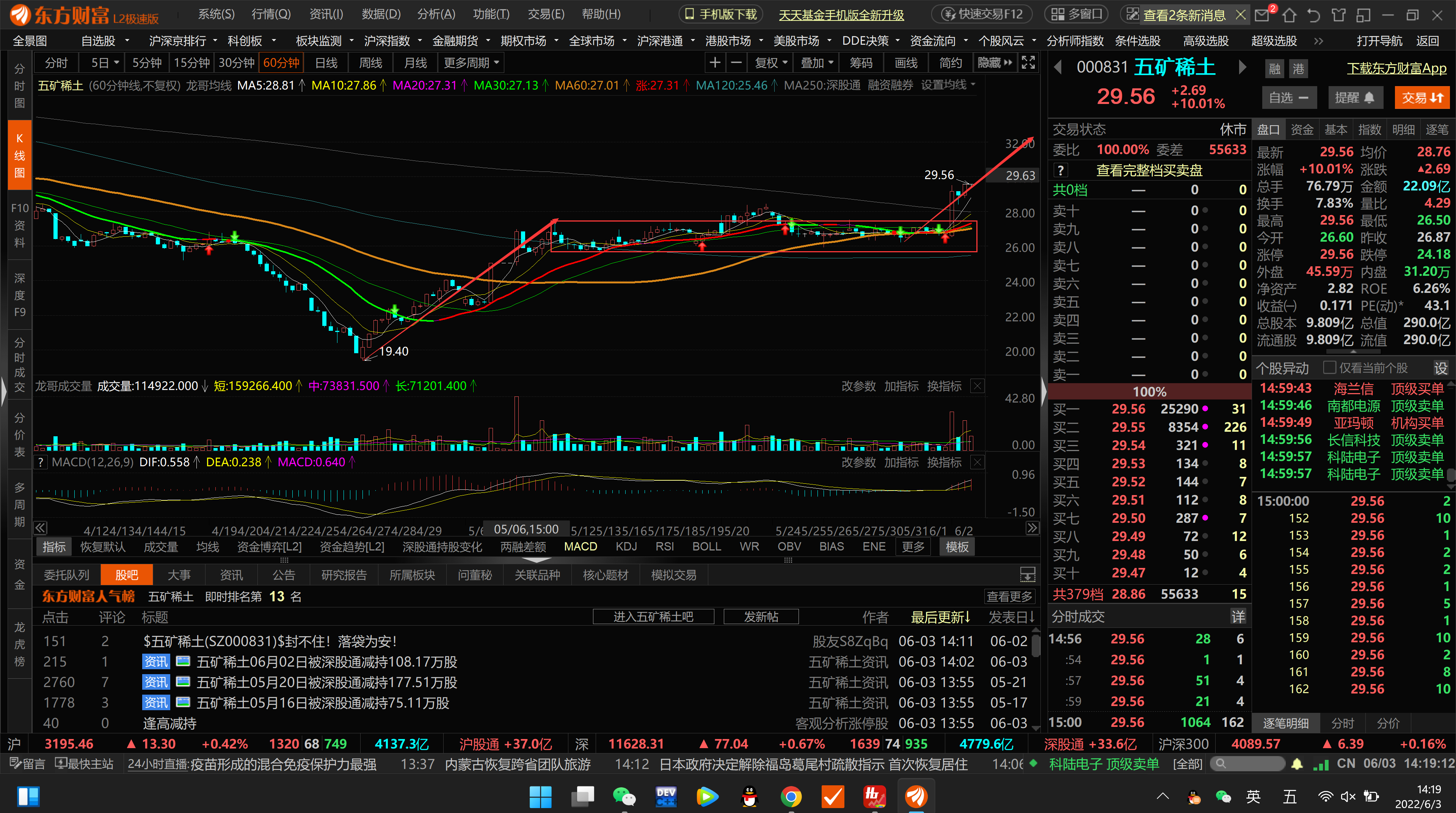Click 查看完整档买卖盘 link

(x=1149, y=170)
